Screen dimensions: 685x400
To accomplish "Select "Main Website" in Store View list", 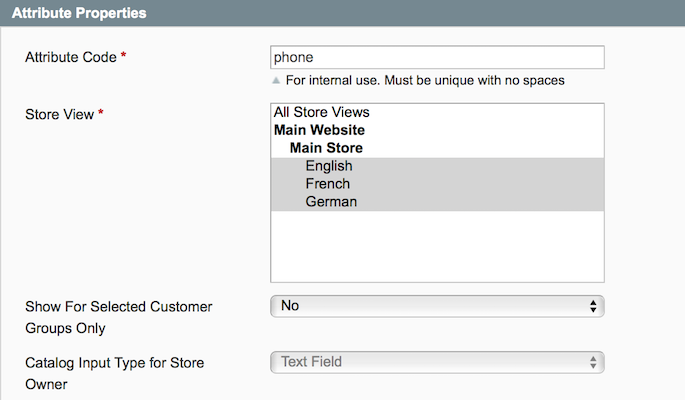I will [319, 130].
